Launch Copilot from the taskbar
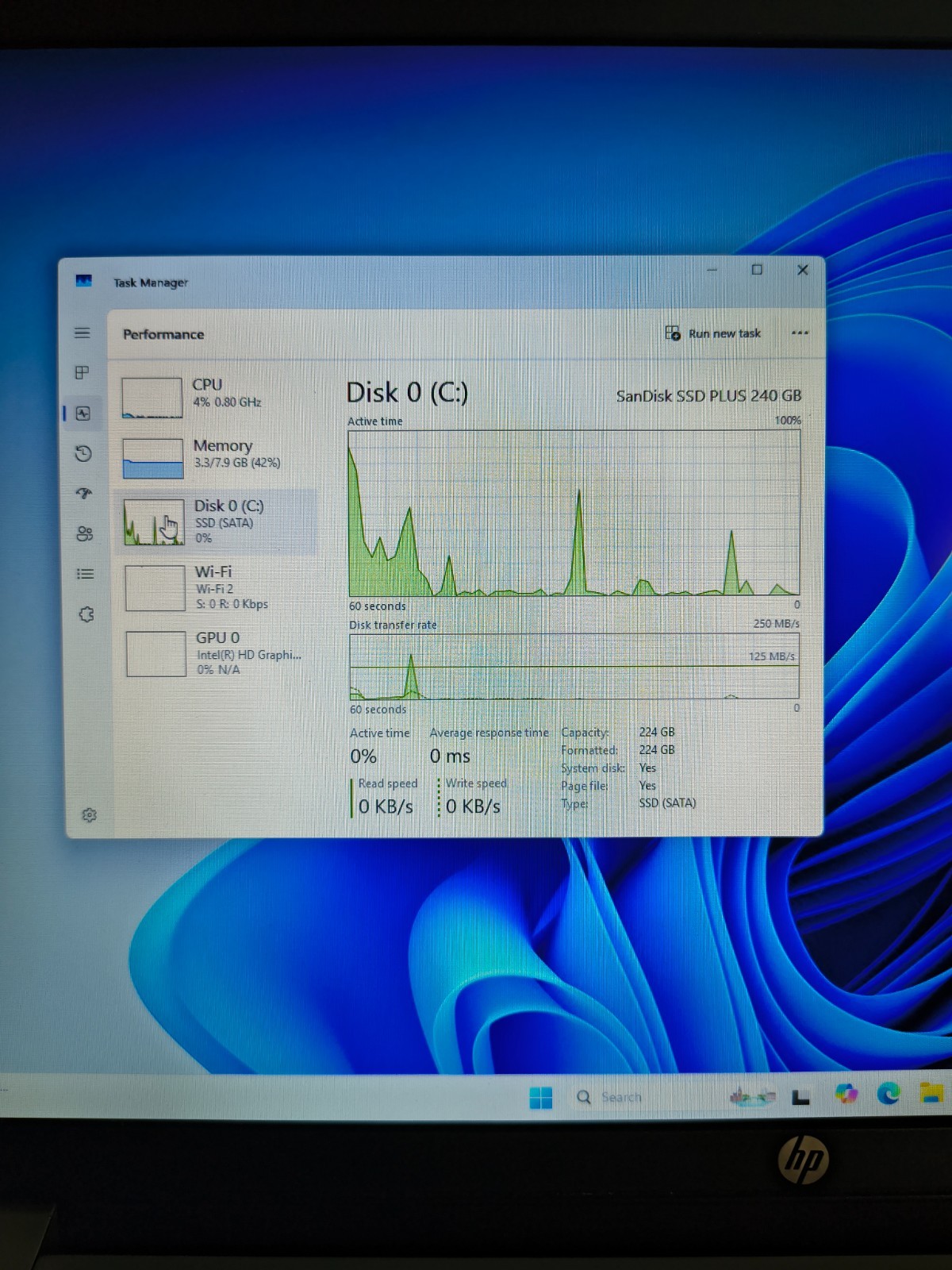The width and height of the screenshot is (952, 1270). (x=846, y=1094)
